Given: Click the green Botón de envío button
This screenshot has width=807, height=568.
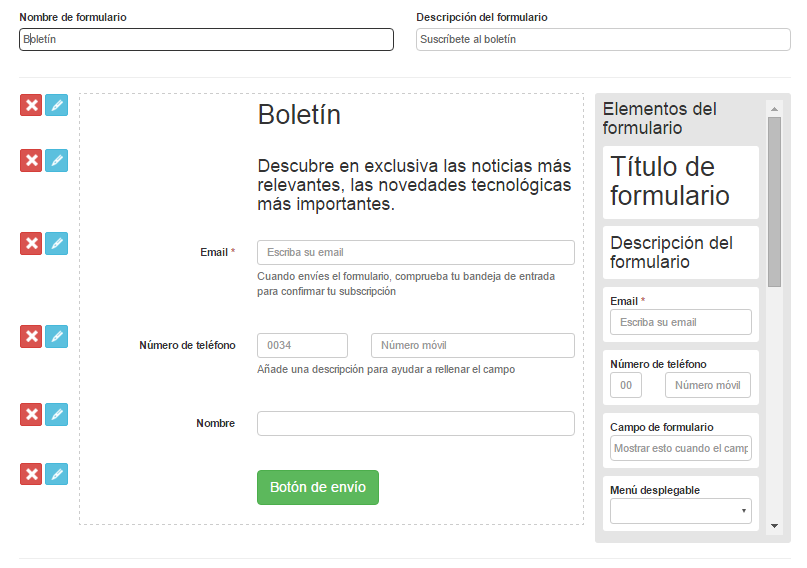Looking at the screenshot, I should pos(318,487).
